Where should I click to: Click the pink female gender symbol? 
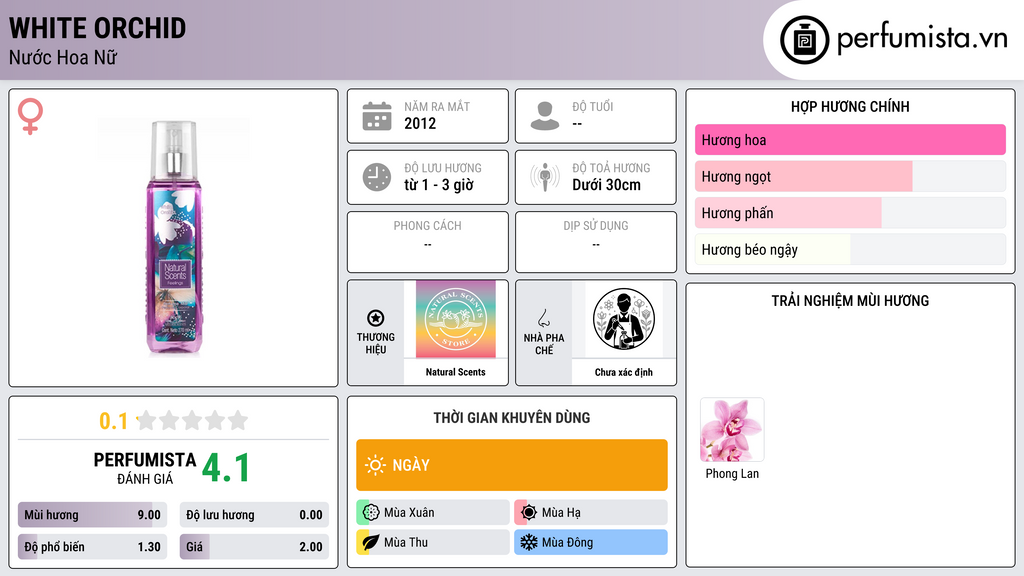click(30, 116)
